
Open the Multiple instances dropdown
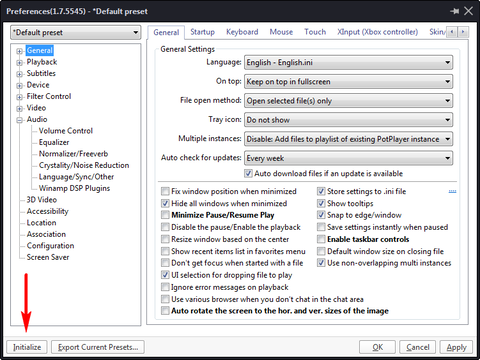tap(348, 139)
